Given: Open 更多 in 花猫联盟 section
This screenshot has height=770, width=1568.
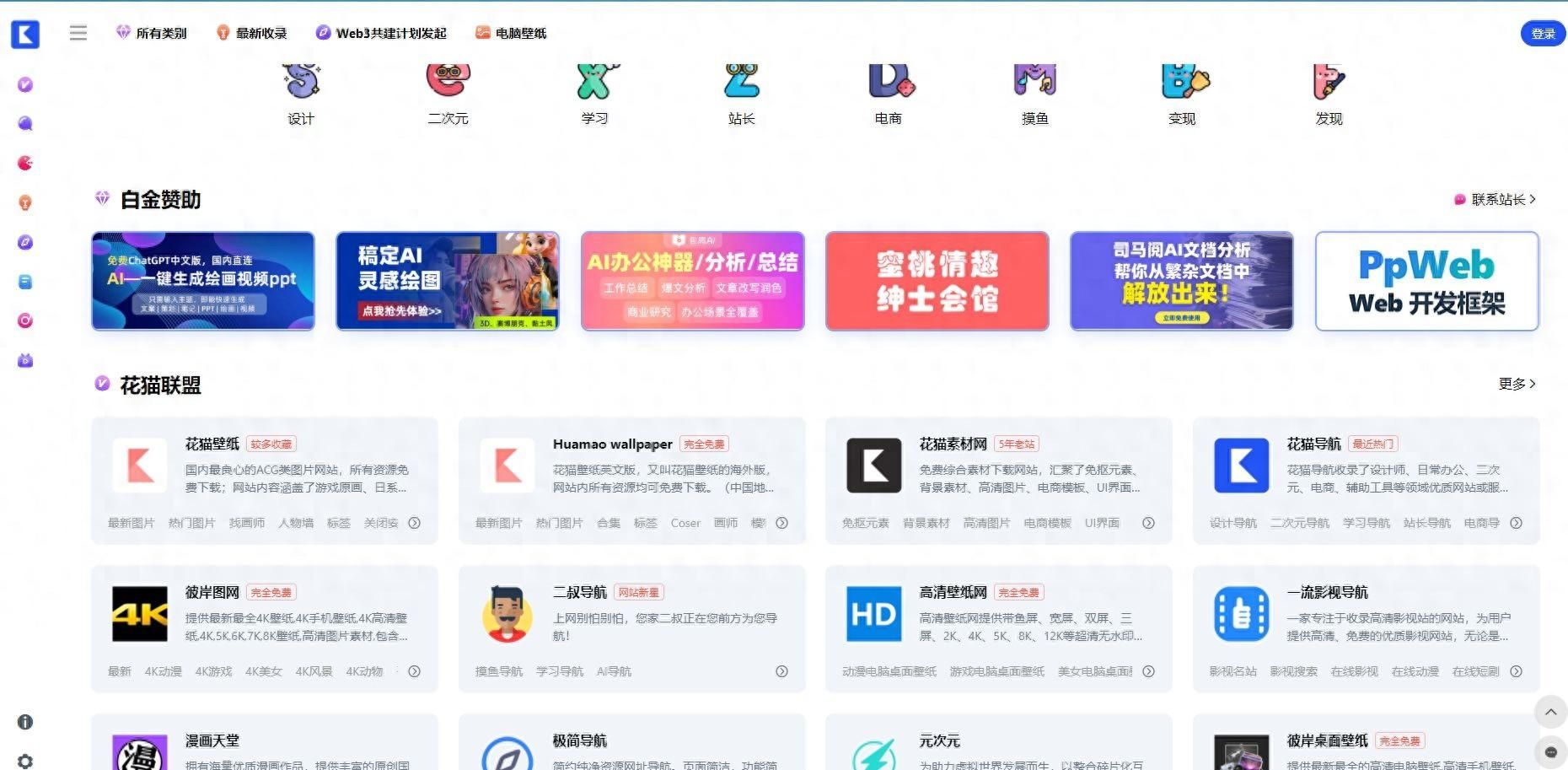Looking at the screenshot, I should coord(1517,384).
